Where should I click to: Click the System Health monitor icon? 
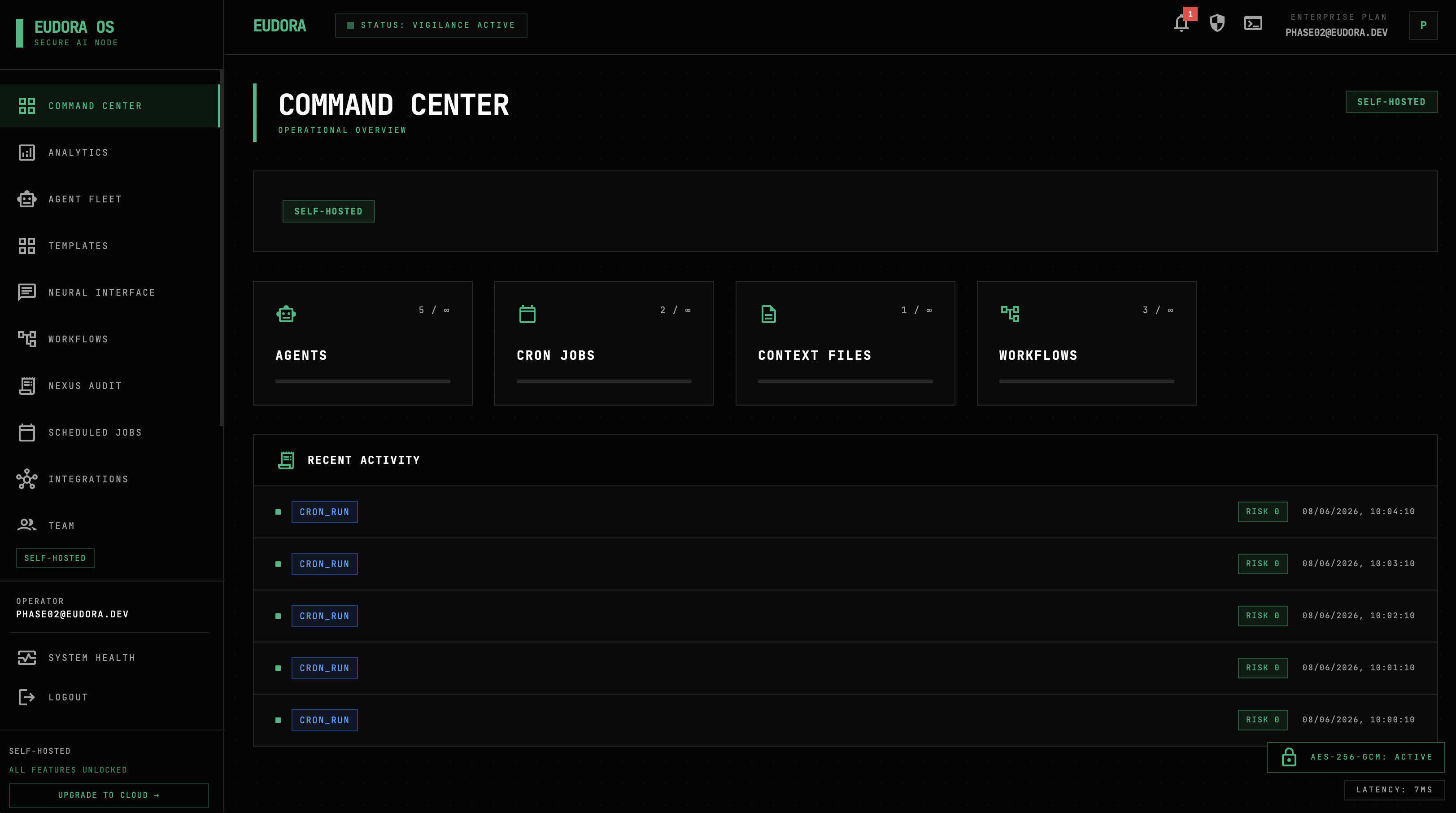26,657
